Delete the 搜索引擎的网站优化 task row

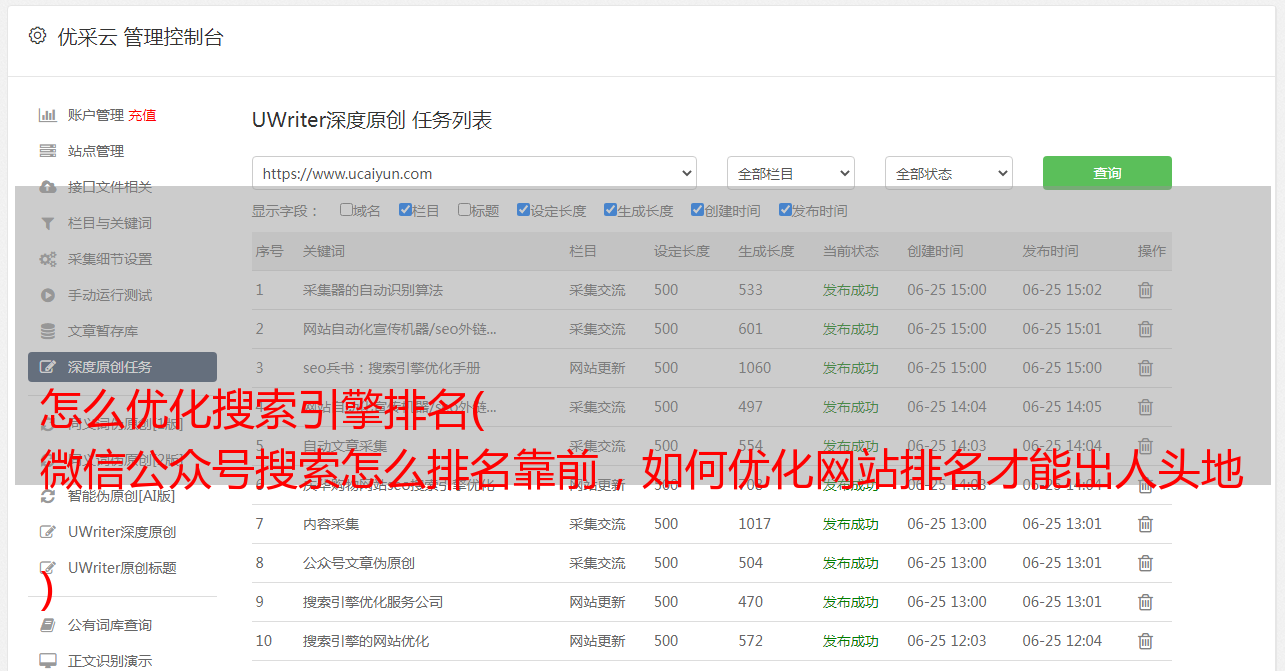(1146, 641)
